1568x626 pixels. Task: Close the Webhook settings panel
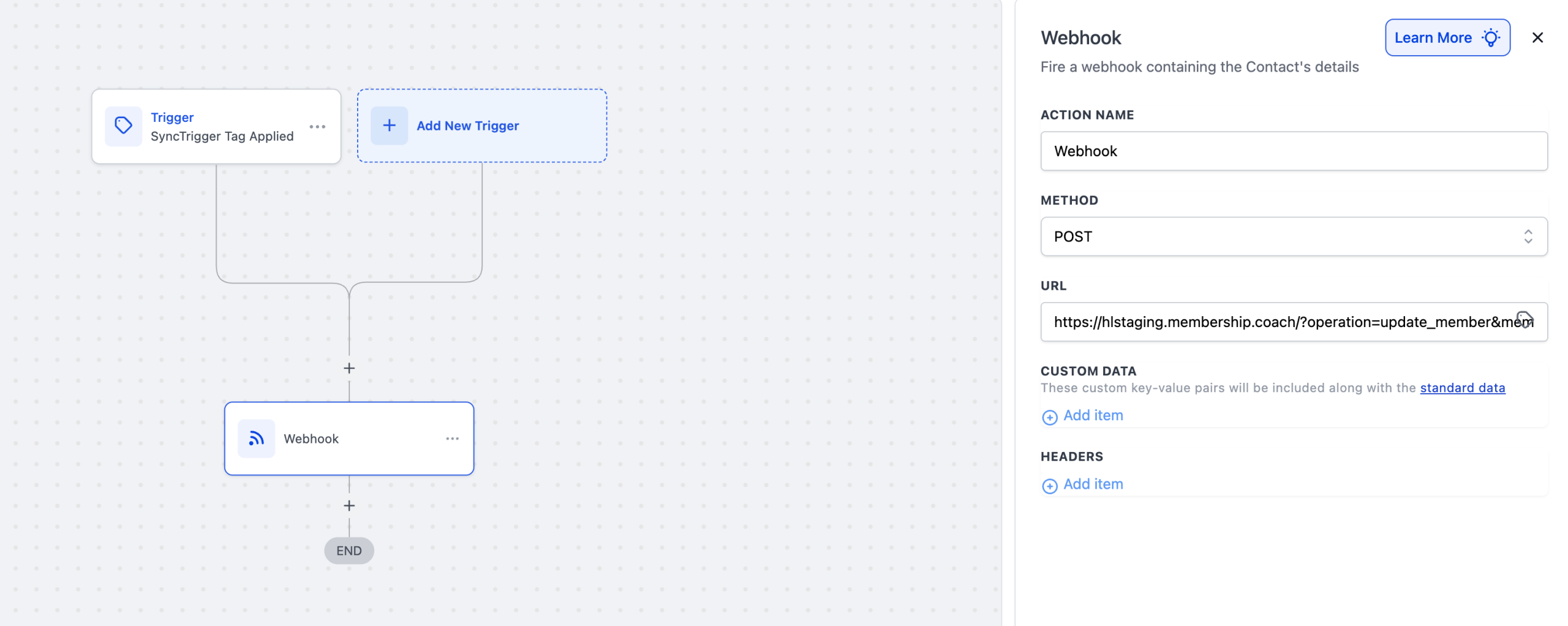(1537, 38)
